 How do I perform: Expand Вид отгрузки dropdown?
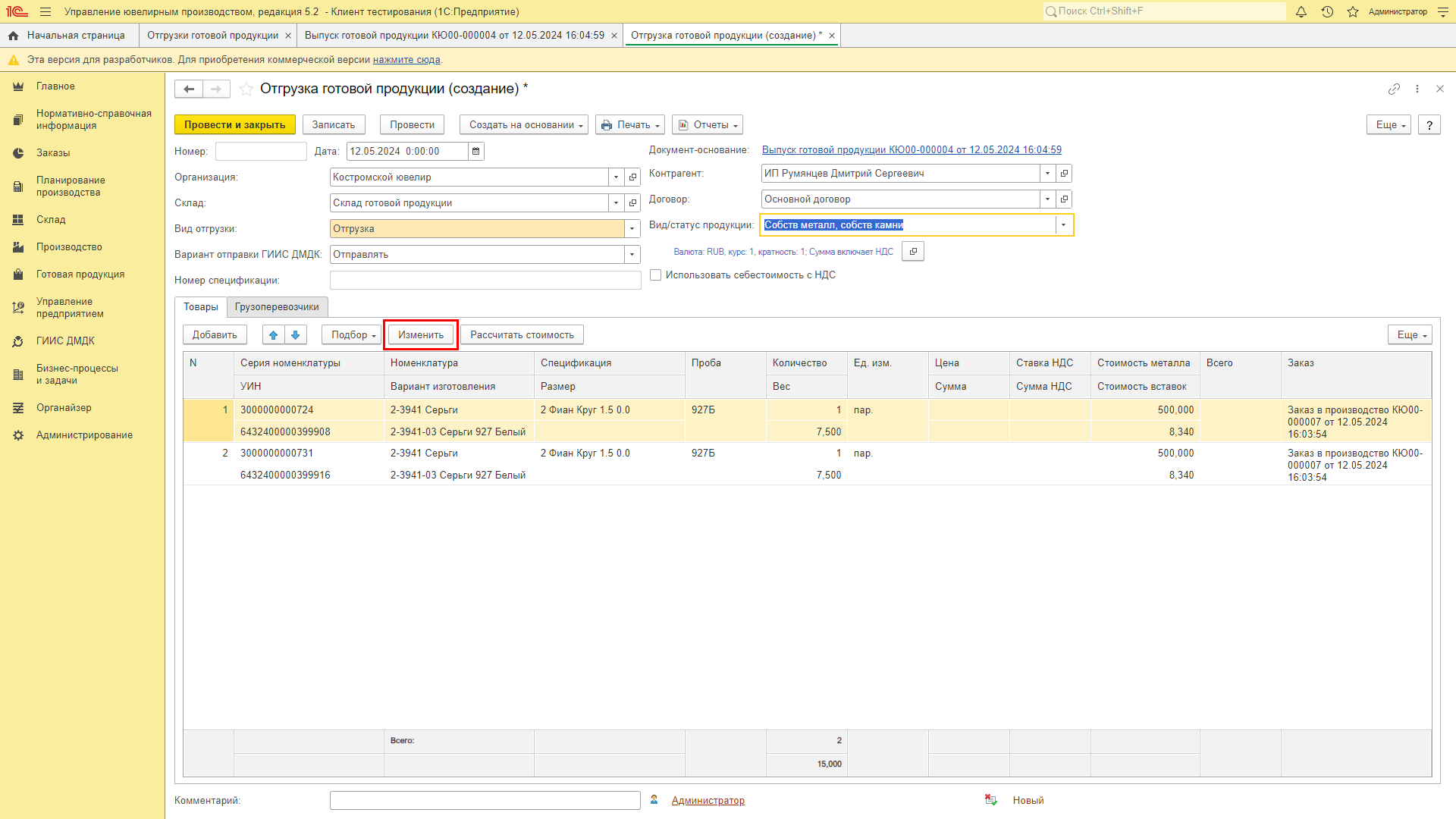pyautogui.click(x=631, y=228)
